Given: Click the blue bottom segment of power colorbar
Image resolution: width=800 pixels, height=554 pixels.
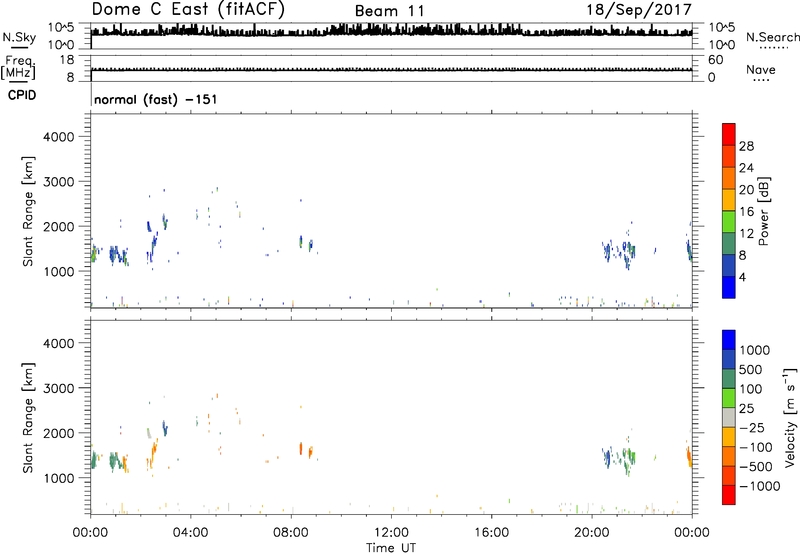Looking at the screenshot, I should [x=729, y=287].
